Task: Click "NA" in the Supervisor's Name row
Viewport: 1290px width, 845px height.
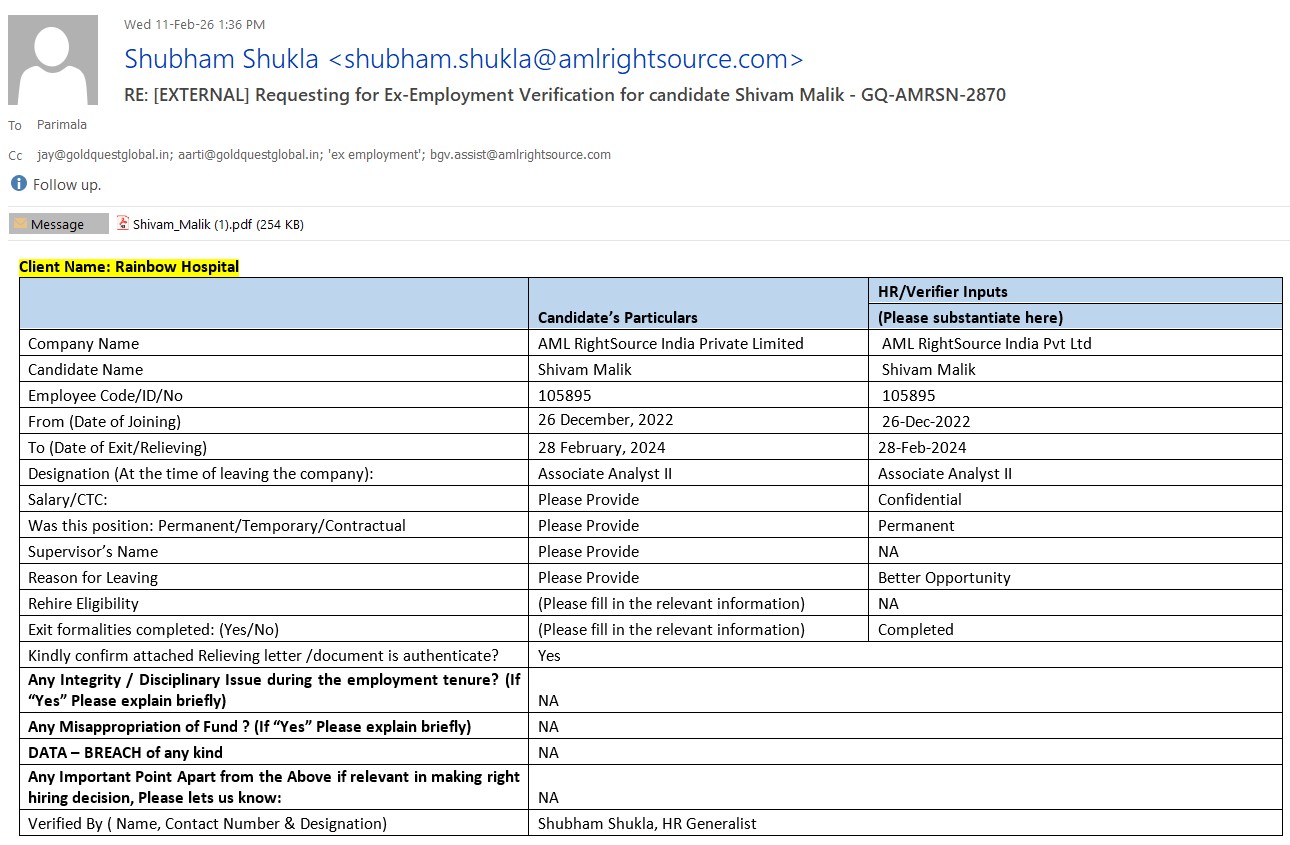Action: [888, 551]
